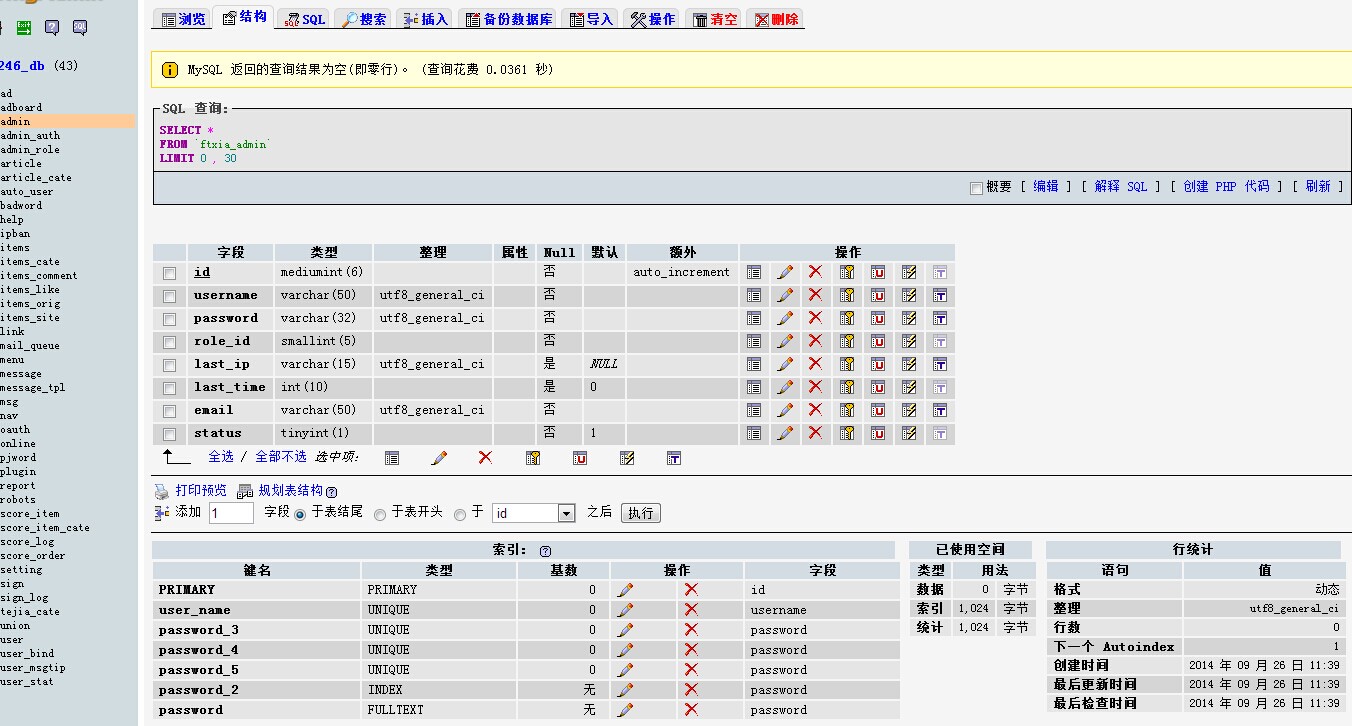Image resolution: width=1352 pixels, height=726 pixels.
Task: Select the 于表开头 radio option
Action: pyautogui.click(x=380, y=514)
